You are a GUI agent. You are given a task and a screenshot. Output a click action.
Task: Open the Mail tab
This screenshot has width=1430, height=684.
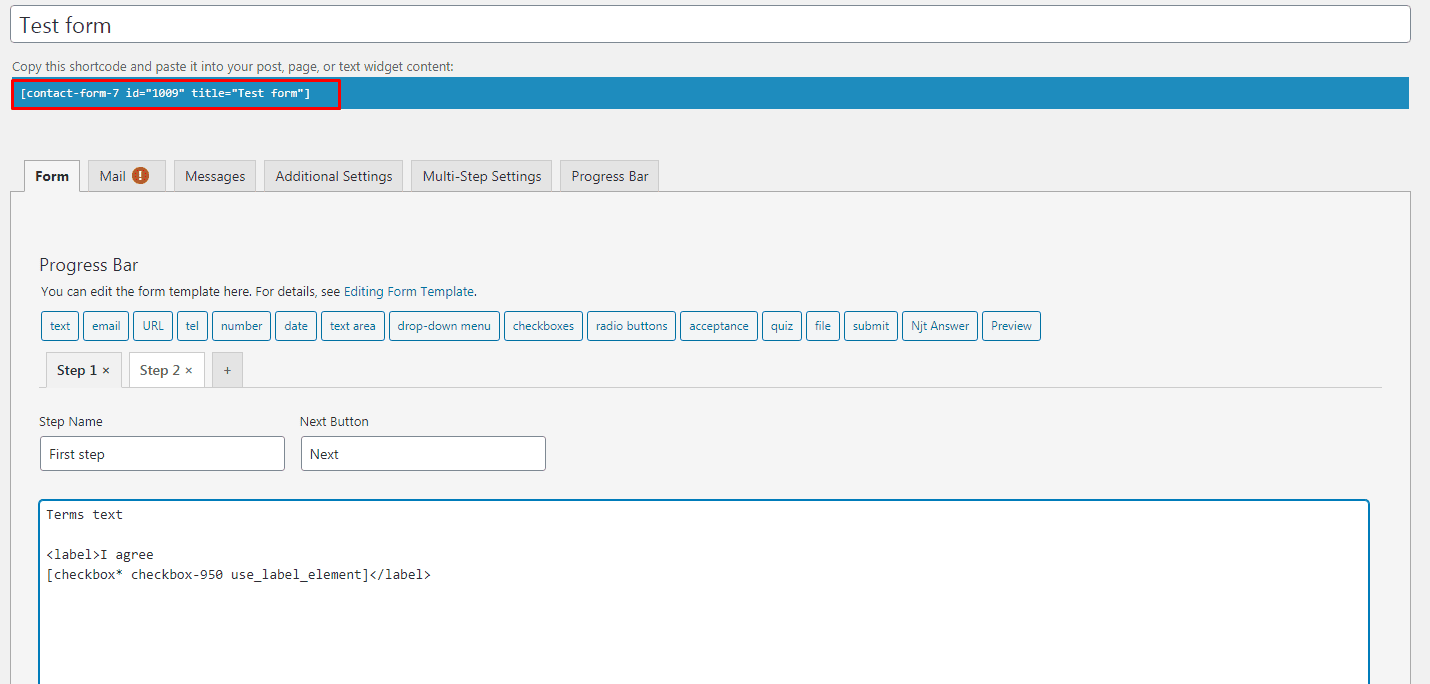coord(126,176)
